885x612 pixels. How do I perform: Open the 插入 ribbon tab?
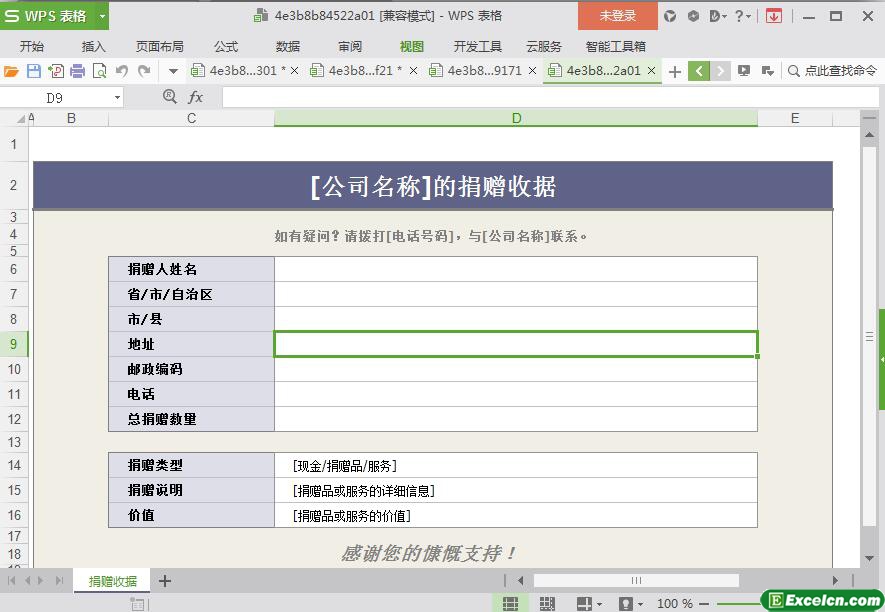tap(93, 46)
